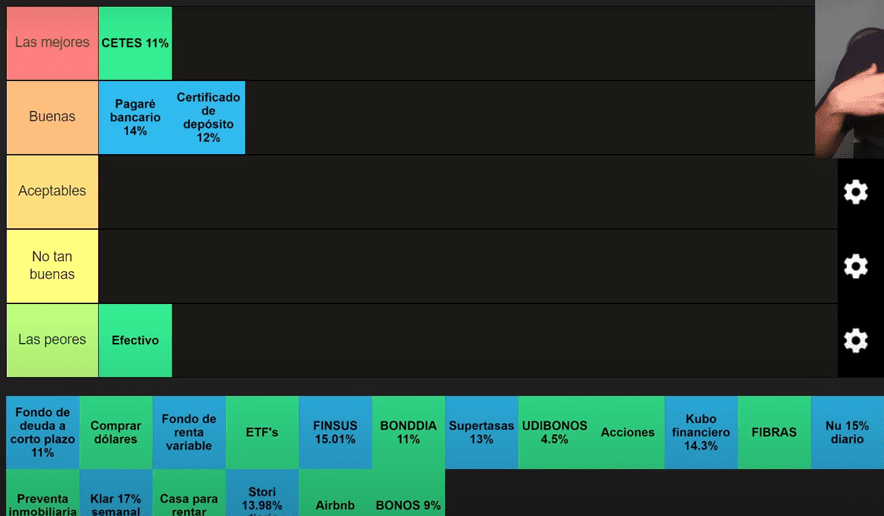Select the Aceptables tier label
Viewport: 884px width, 516px height.
coord(52,192)
